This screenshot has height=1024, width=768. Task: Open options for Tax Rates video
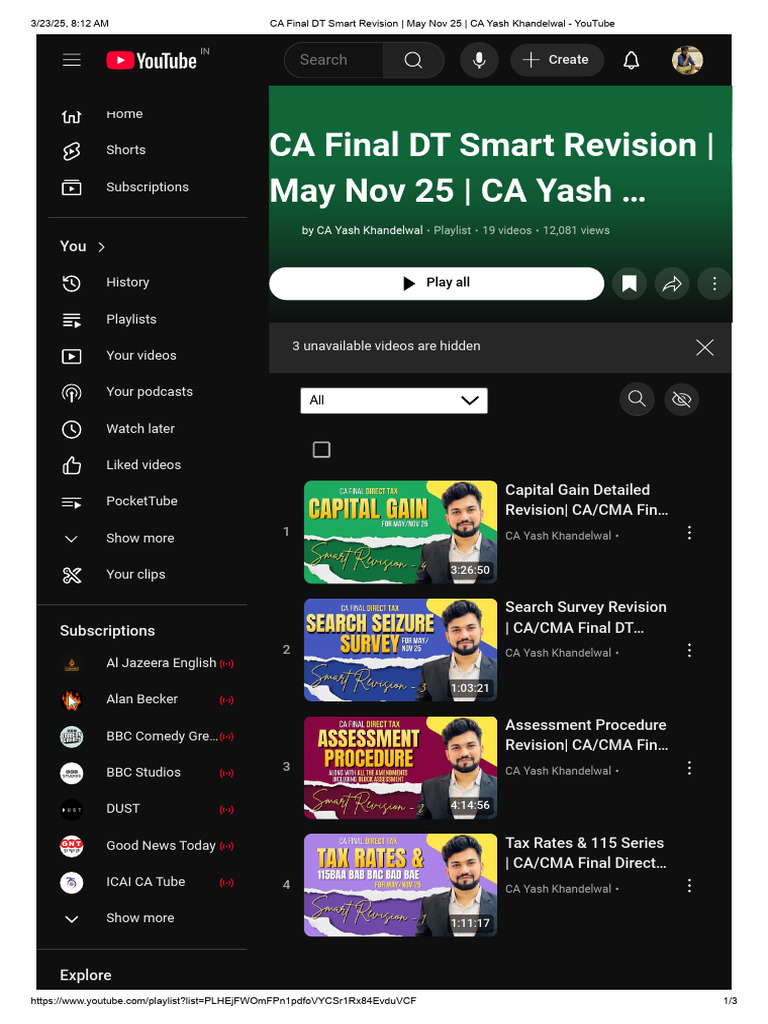point(689,886)
